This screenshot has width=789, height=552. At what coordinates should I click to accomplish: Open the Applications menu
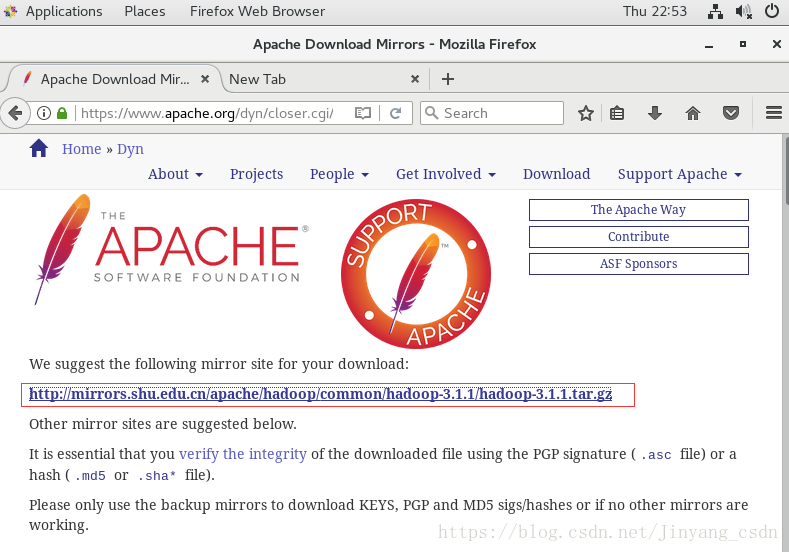click(x=64, y=11)
